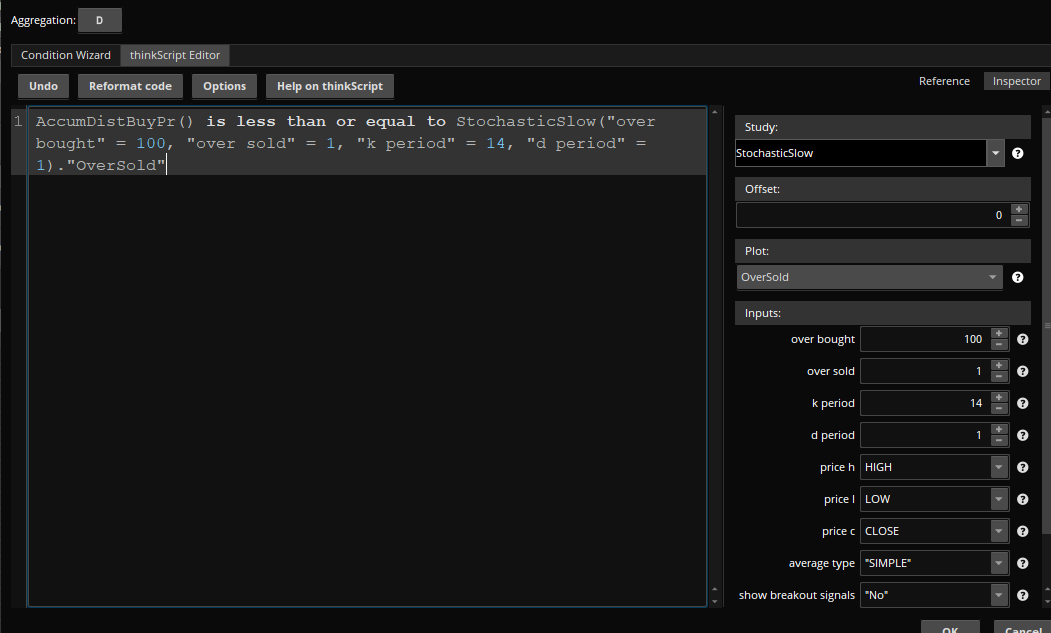
Task: Click the Undo button
Action: (43, 86)
